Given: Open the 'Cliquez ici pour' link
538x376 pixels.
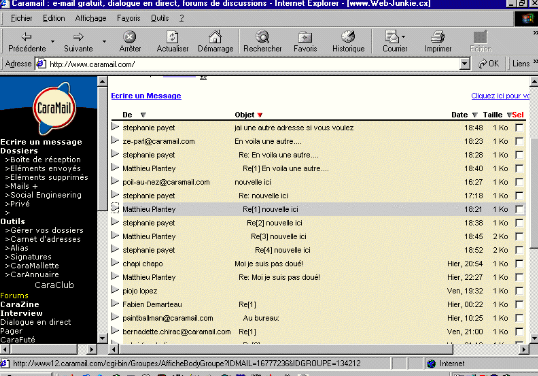Looking at the screenshot, I should pyautogui.click(x=500, y=96).
